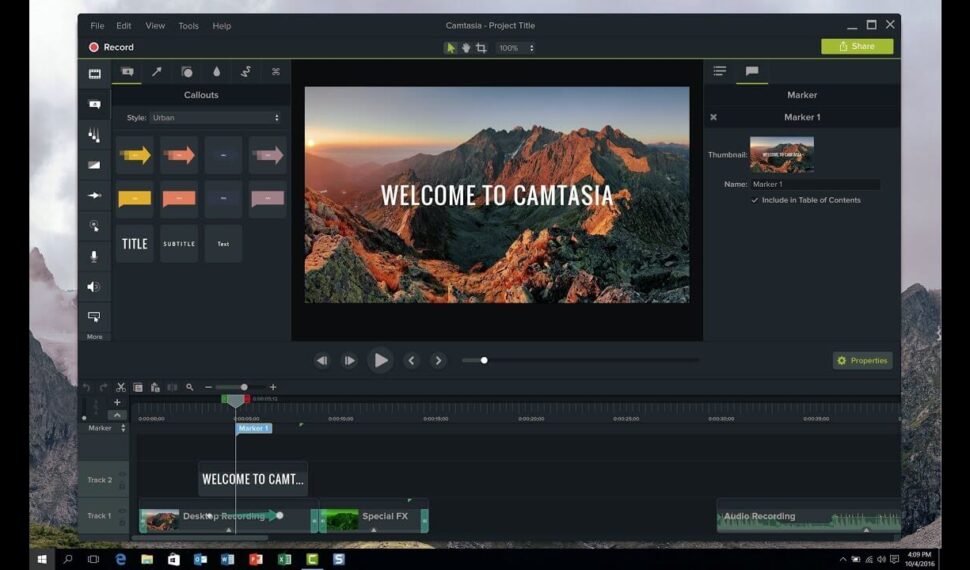Open the Media bin in left sidebar
Viewport: 970px width, 570px height.
[x=94, y=74]
